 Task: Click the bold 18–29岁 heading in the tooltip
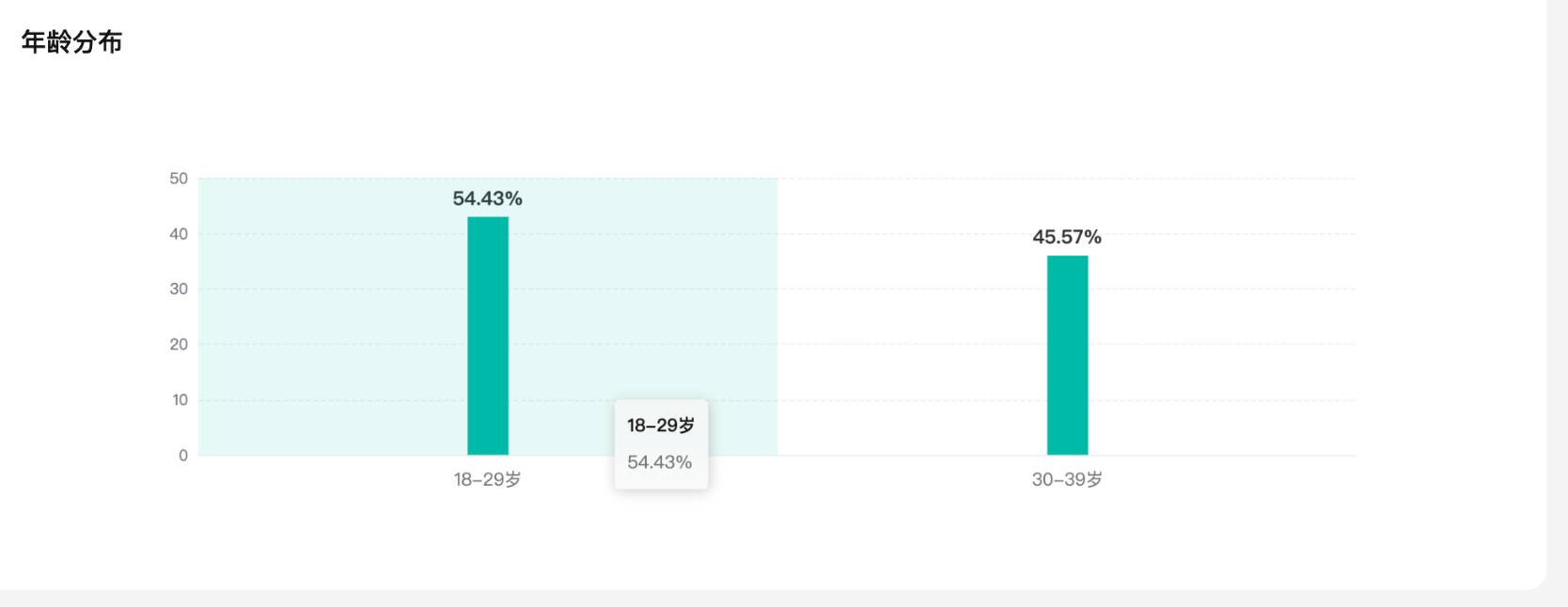click(661, 426)
